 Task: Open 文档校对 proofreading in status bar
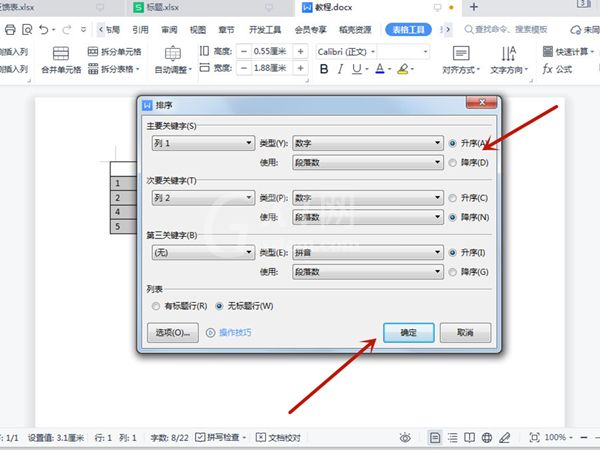point(278,437)
